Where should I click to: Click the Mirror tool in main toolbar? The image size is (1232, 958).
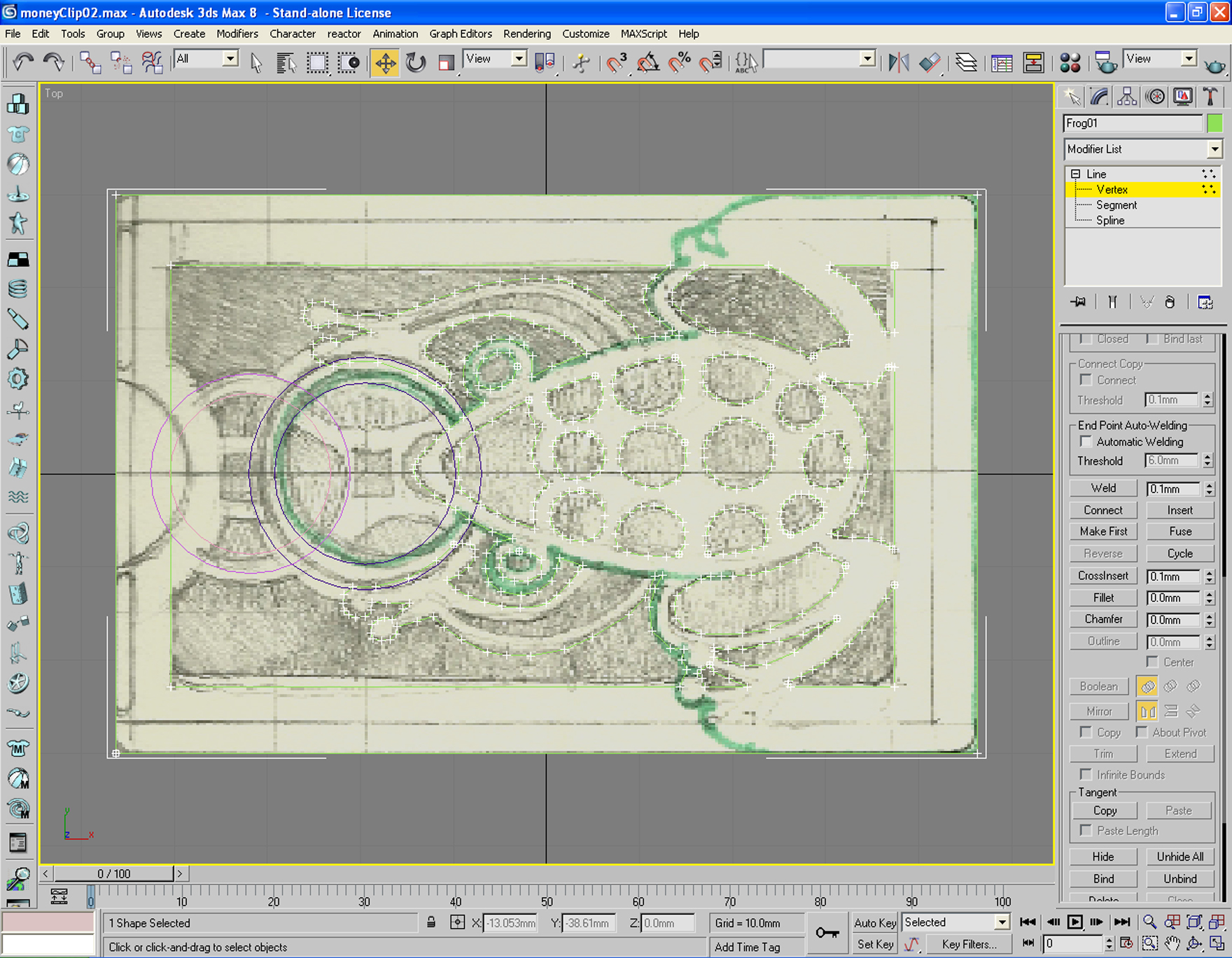[x=899, y=63]
